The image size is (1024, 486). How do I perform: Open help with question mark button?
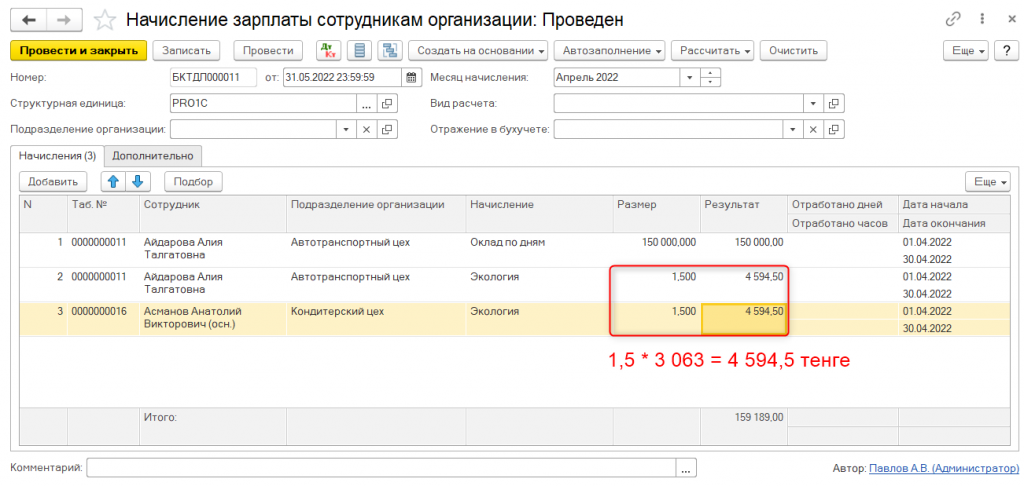(x=1005, y=50)
